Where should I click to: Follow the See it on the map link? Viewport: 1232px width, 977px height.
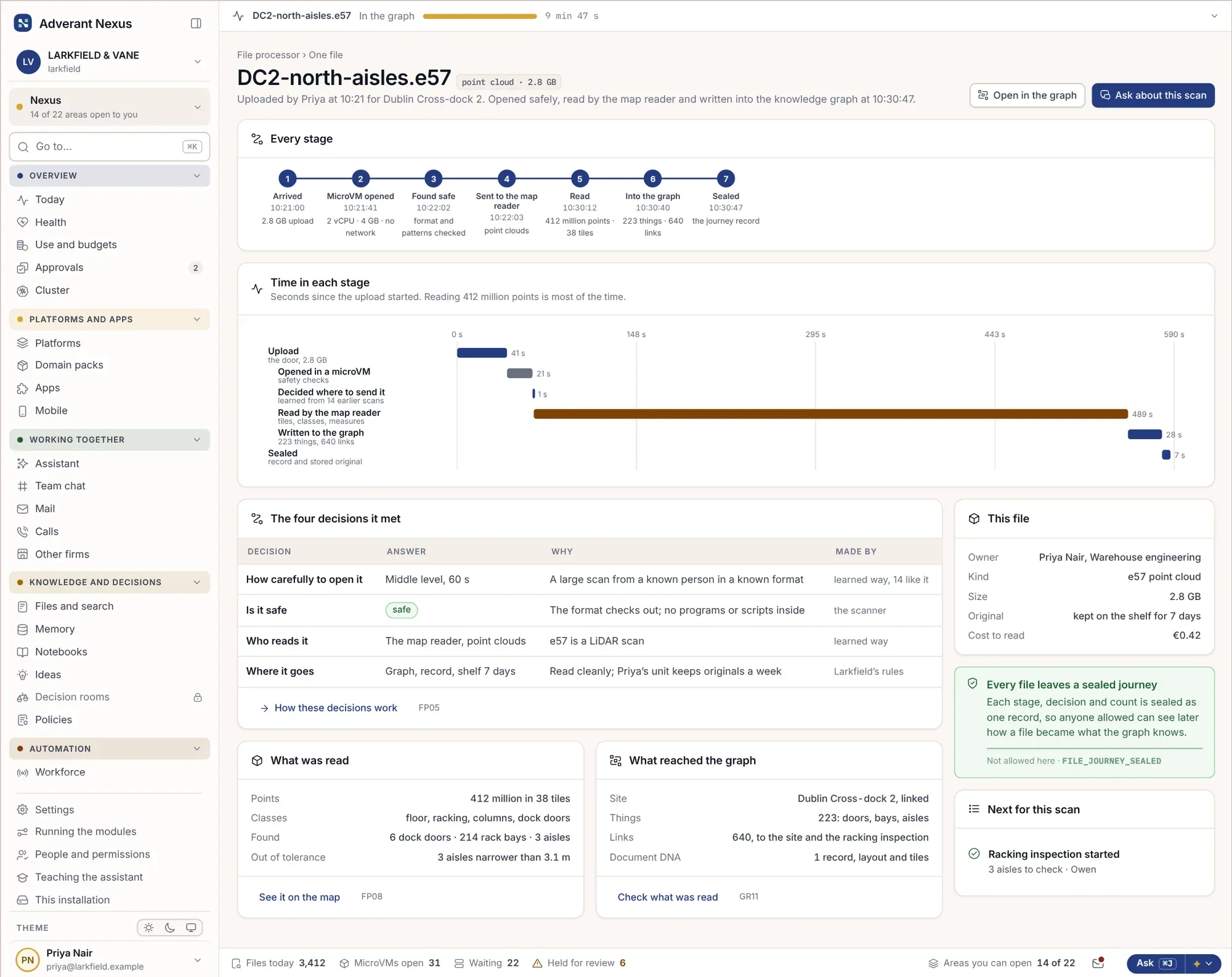click(x=299, y=897)
